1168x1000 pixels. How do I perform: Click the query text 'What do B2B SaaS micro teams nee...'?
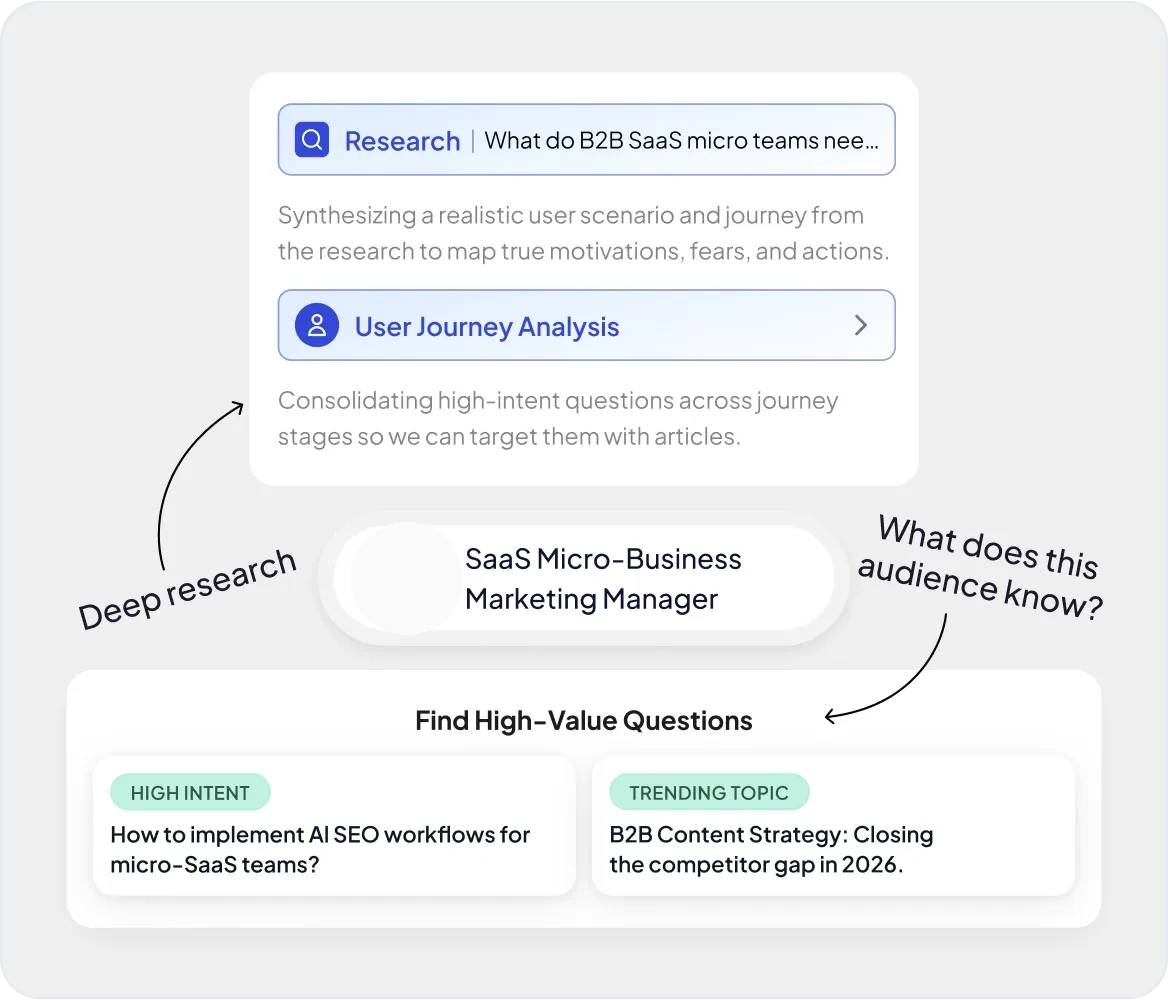tap(682, 141)
